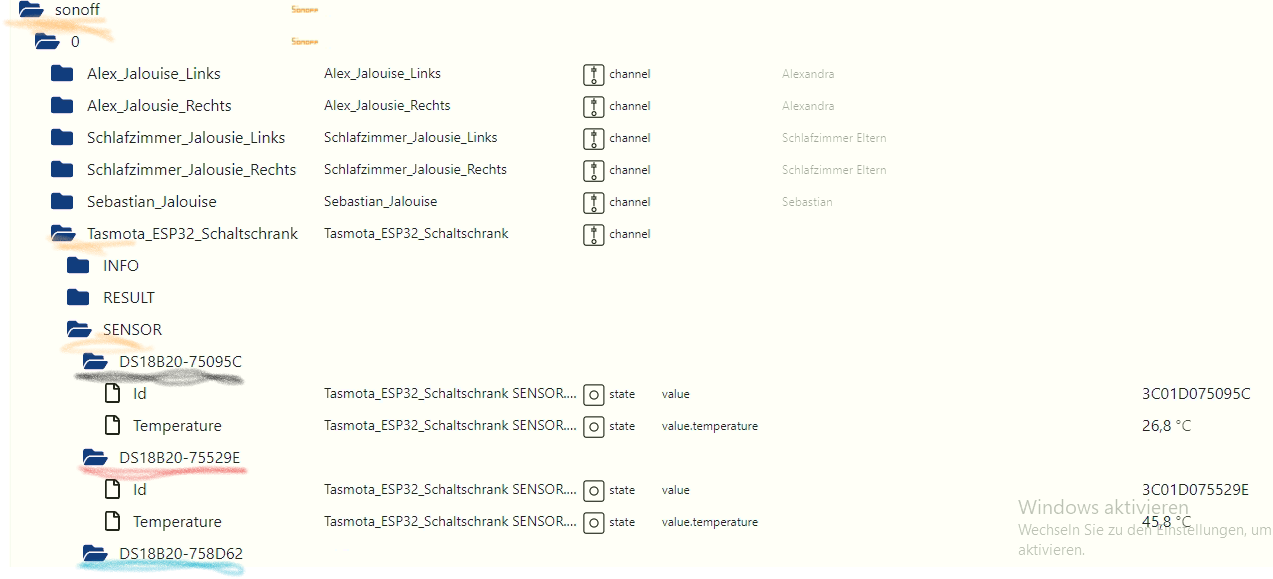Click the channel icon of Sebastian_Jalouise
Viewport: 1273px width, 579px height.
click(594, 202)
